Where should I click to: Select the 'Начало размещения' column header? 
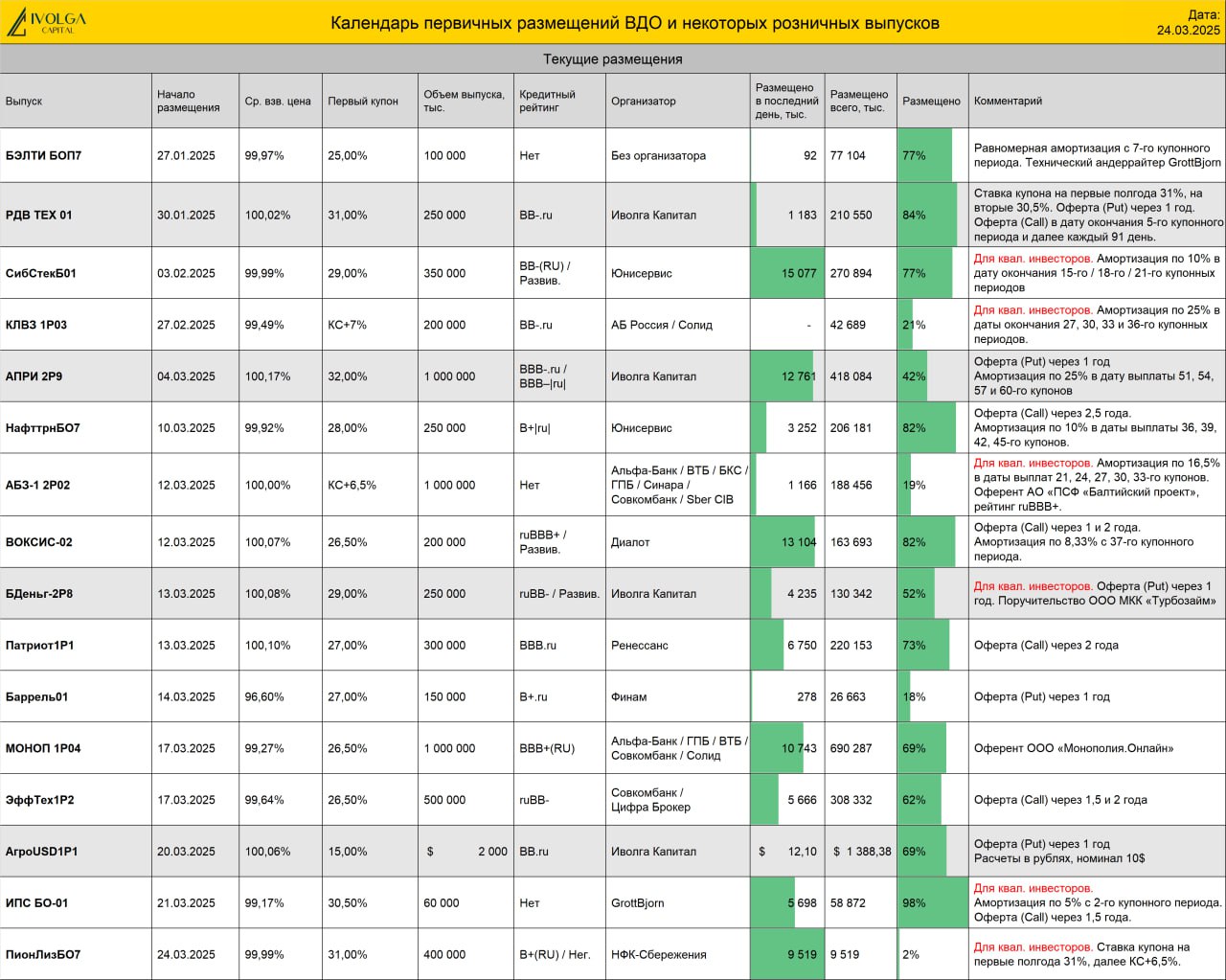[189, 101]
